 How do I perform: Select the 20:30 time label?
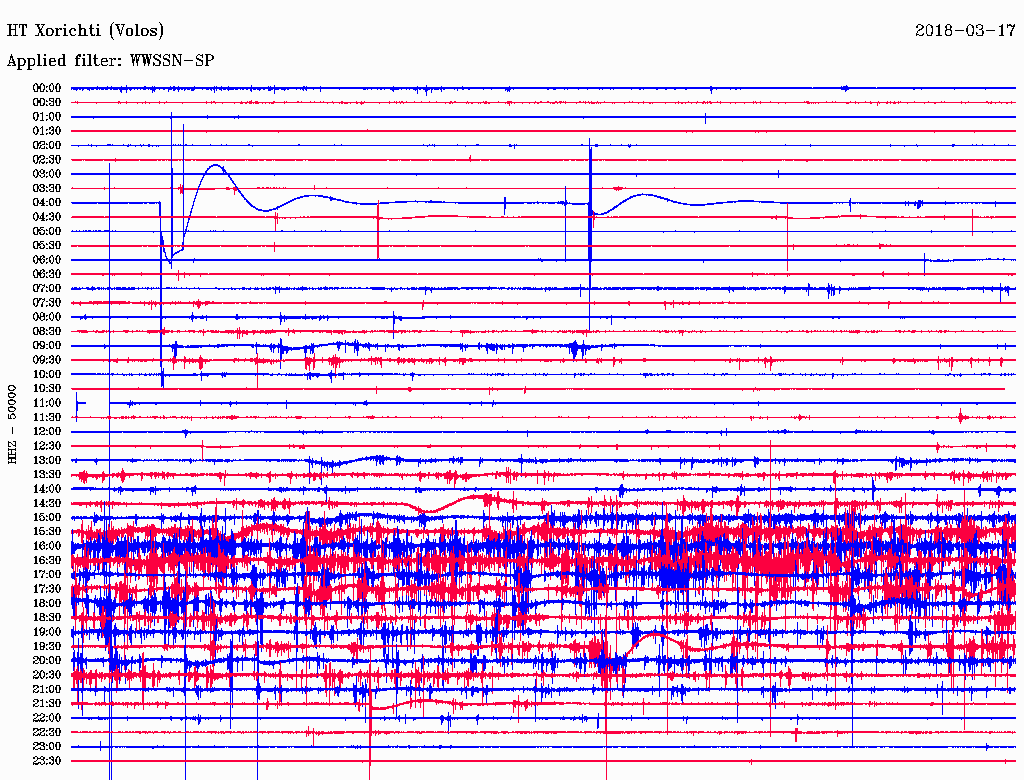[x=47, y=675]
